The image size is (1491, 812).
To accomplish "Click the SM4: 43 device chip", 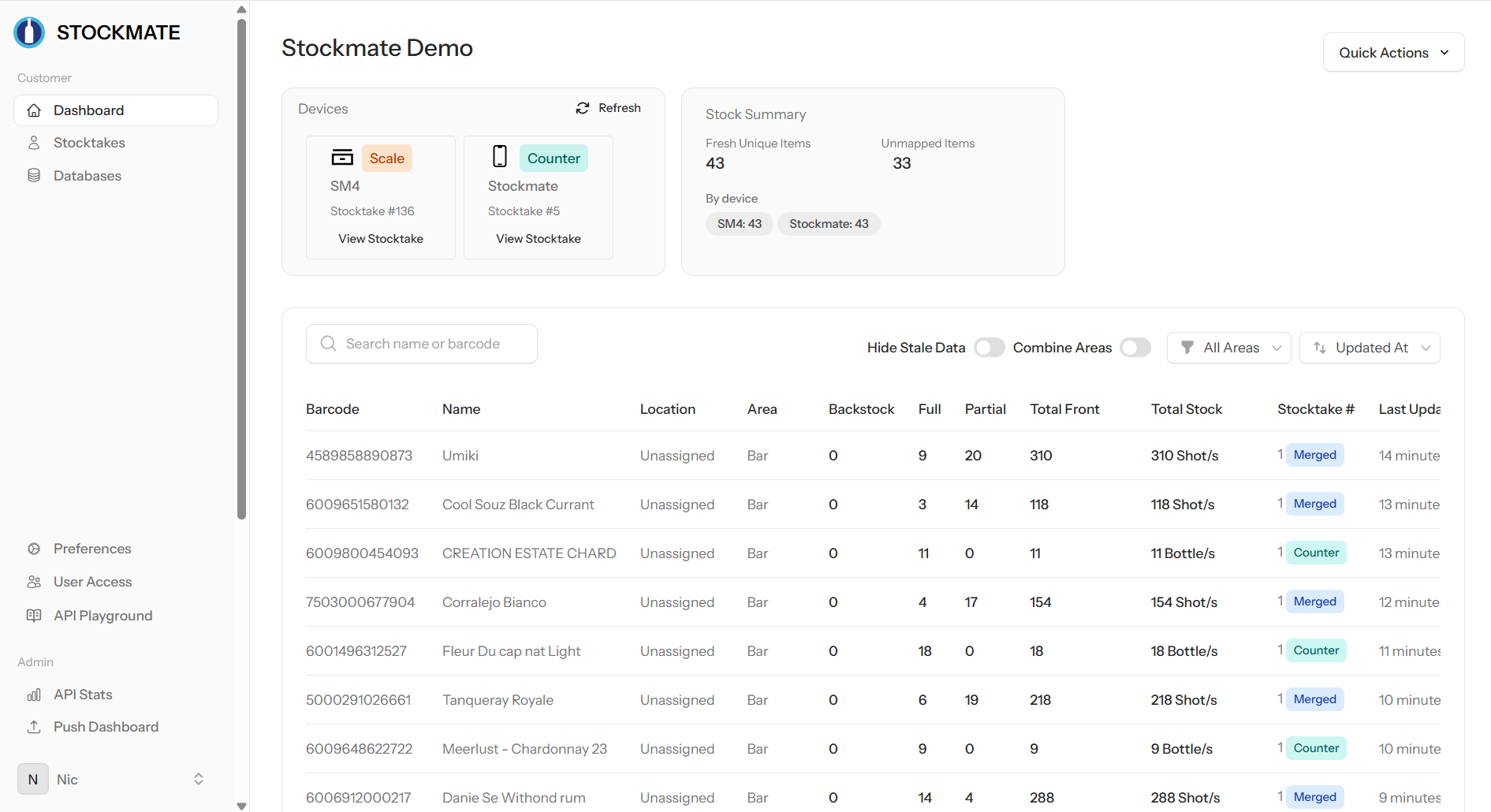I will [740, 224].
